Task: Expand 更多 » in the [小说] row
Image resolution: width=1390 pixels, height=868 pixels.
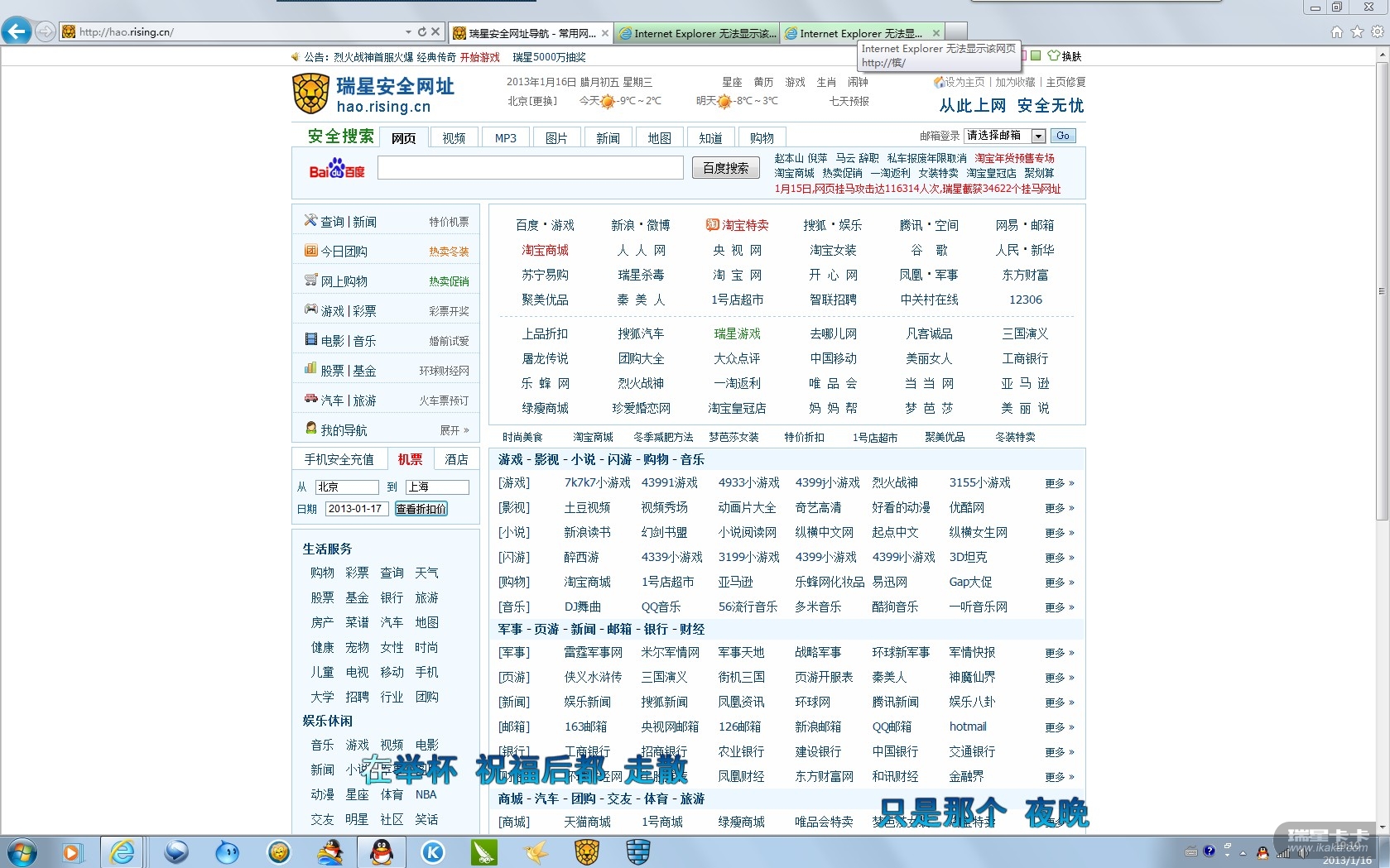Action: click(x=1060, y=533)
